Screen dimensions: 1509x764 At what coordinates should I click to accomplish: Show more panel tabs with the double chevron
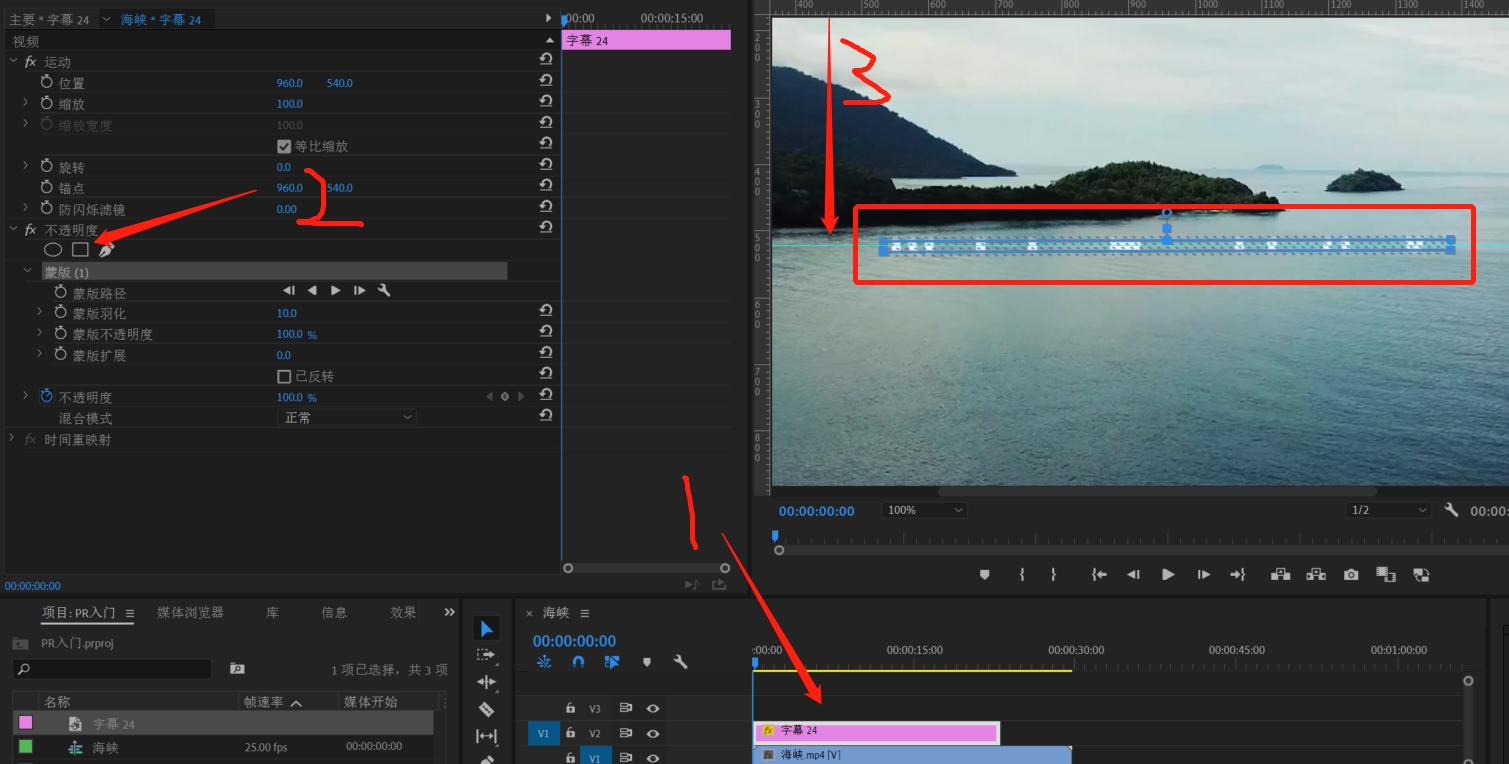[449, 612]
